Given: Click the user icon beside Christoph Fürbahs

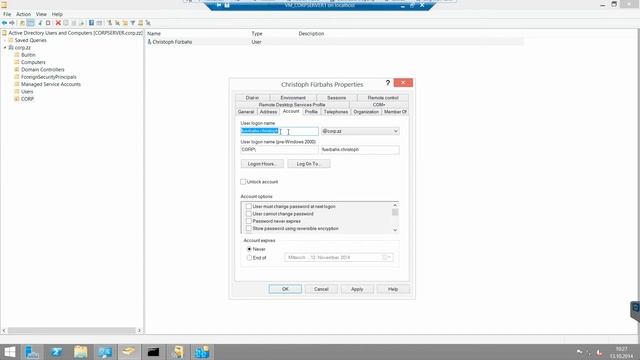Looking at the screenshot, I should coord(149,42).
